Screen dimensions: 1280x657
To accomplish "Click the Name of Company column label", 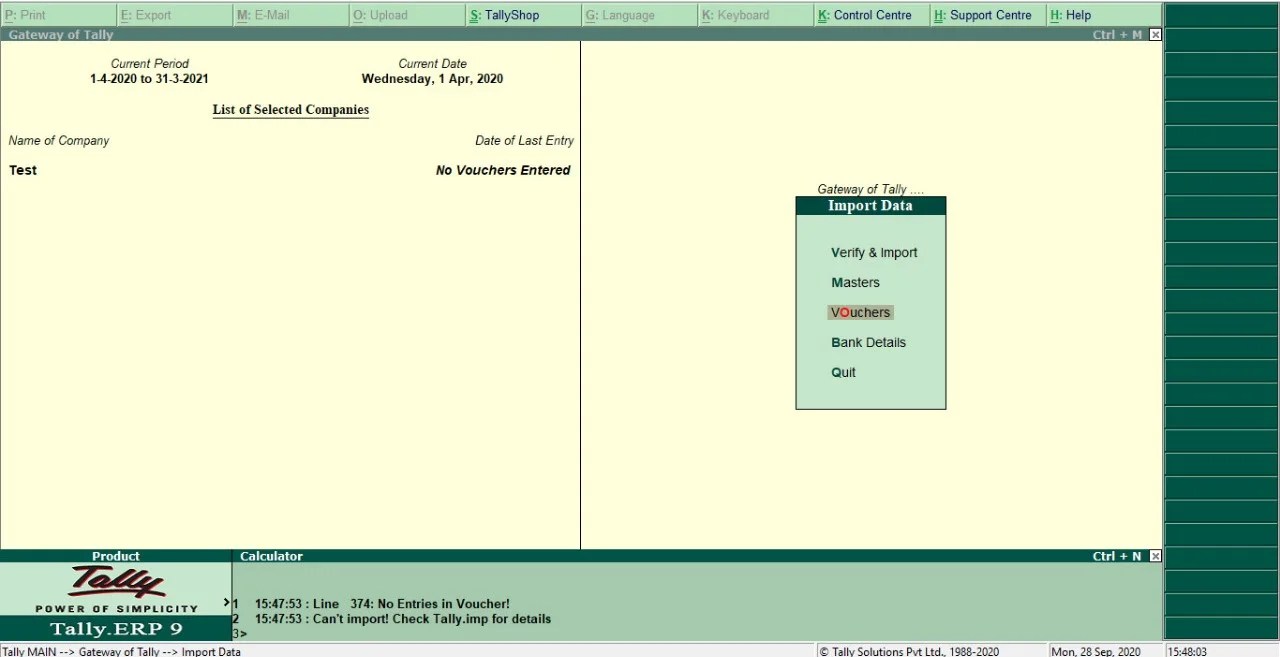I will (x=59, y=141).
